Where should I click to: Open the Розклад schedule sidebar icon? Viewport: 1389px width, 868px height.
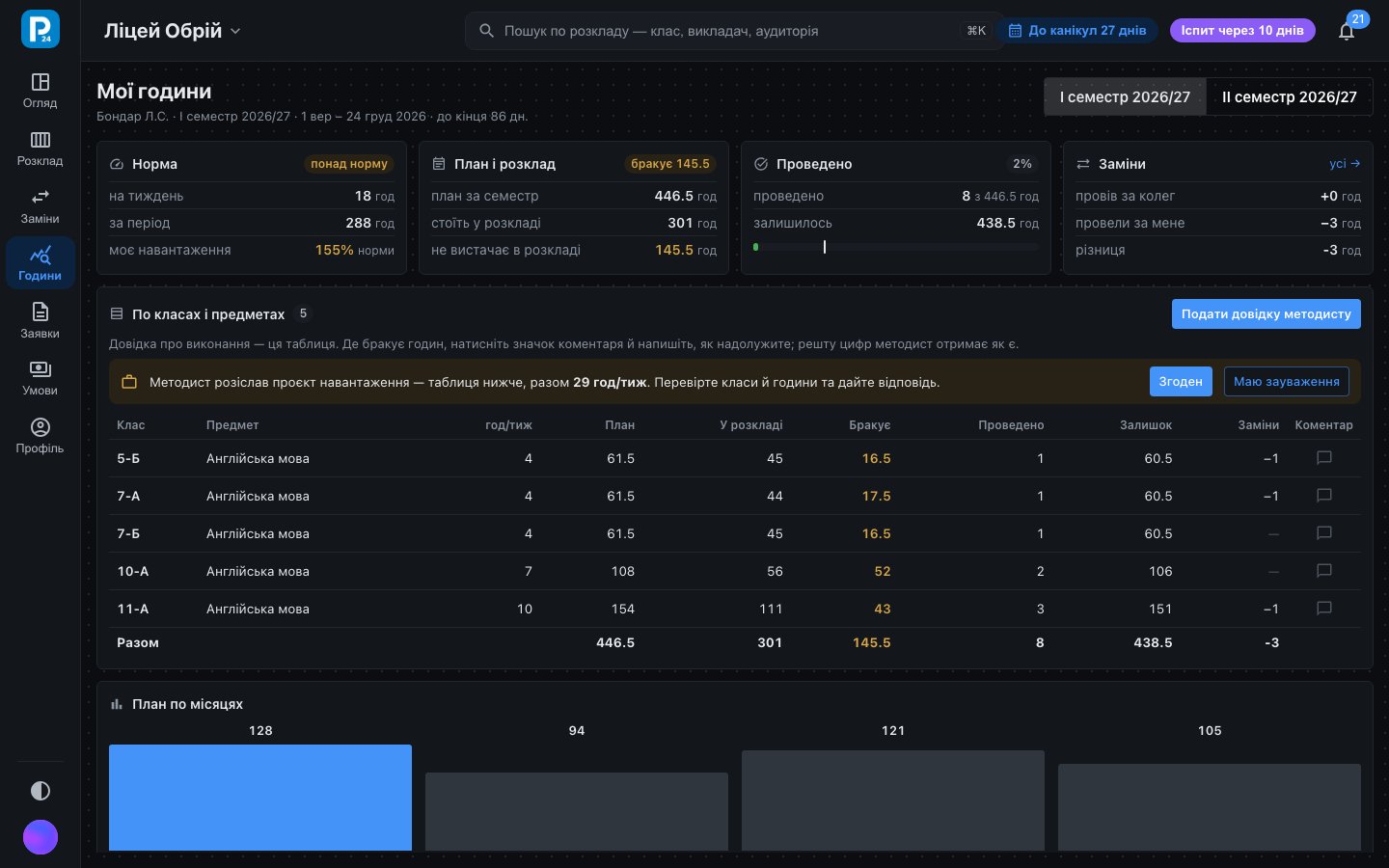41,149
